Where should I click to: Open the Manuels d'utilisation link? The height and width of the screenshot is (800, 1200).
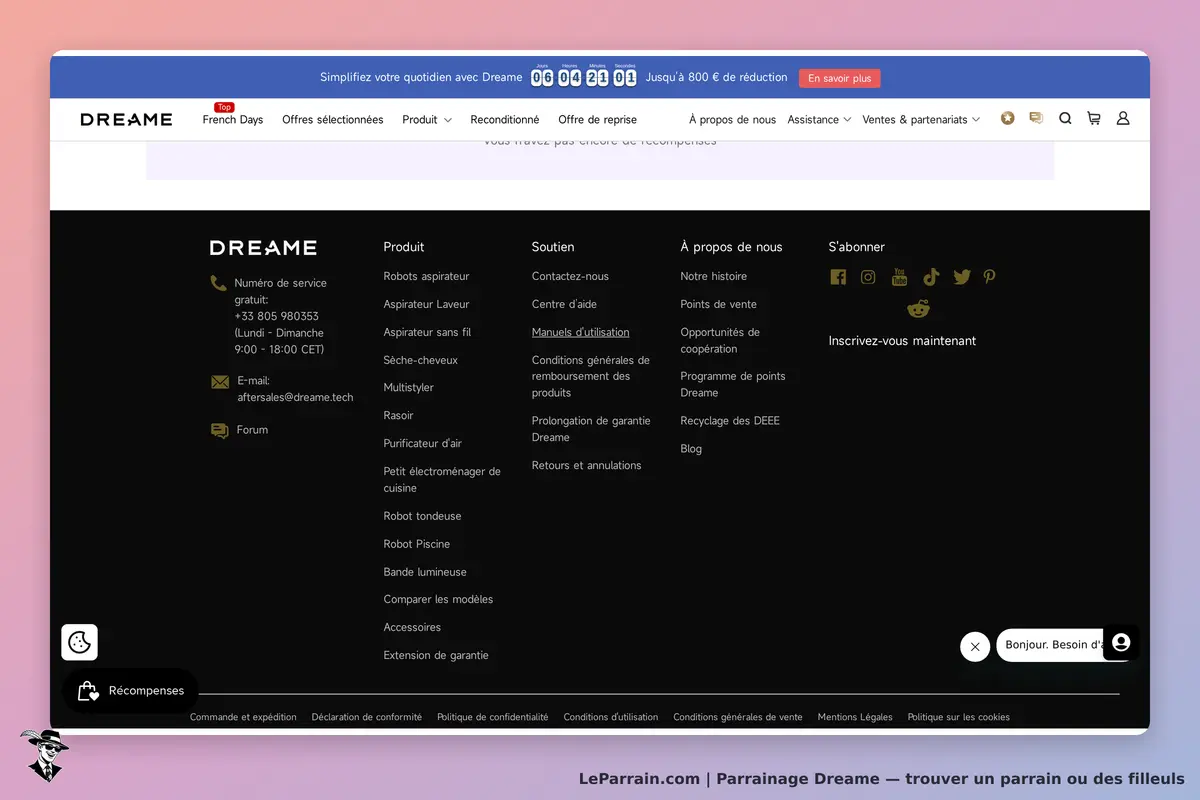(x=581, y=332)
